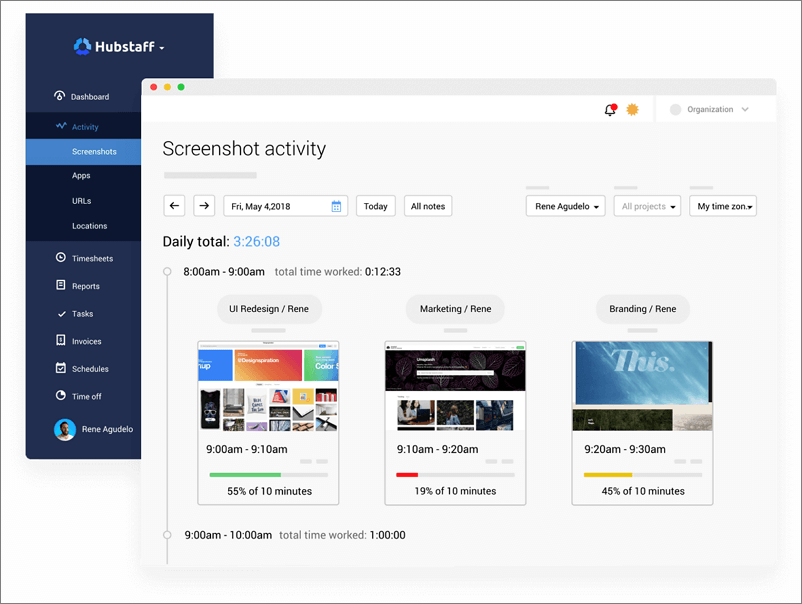Viewport: 802px width, 604px height.
Task: Show All notes
Action: (x=428, y=206)
